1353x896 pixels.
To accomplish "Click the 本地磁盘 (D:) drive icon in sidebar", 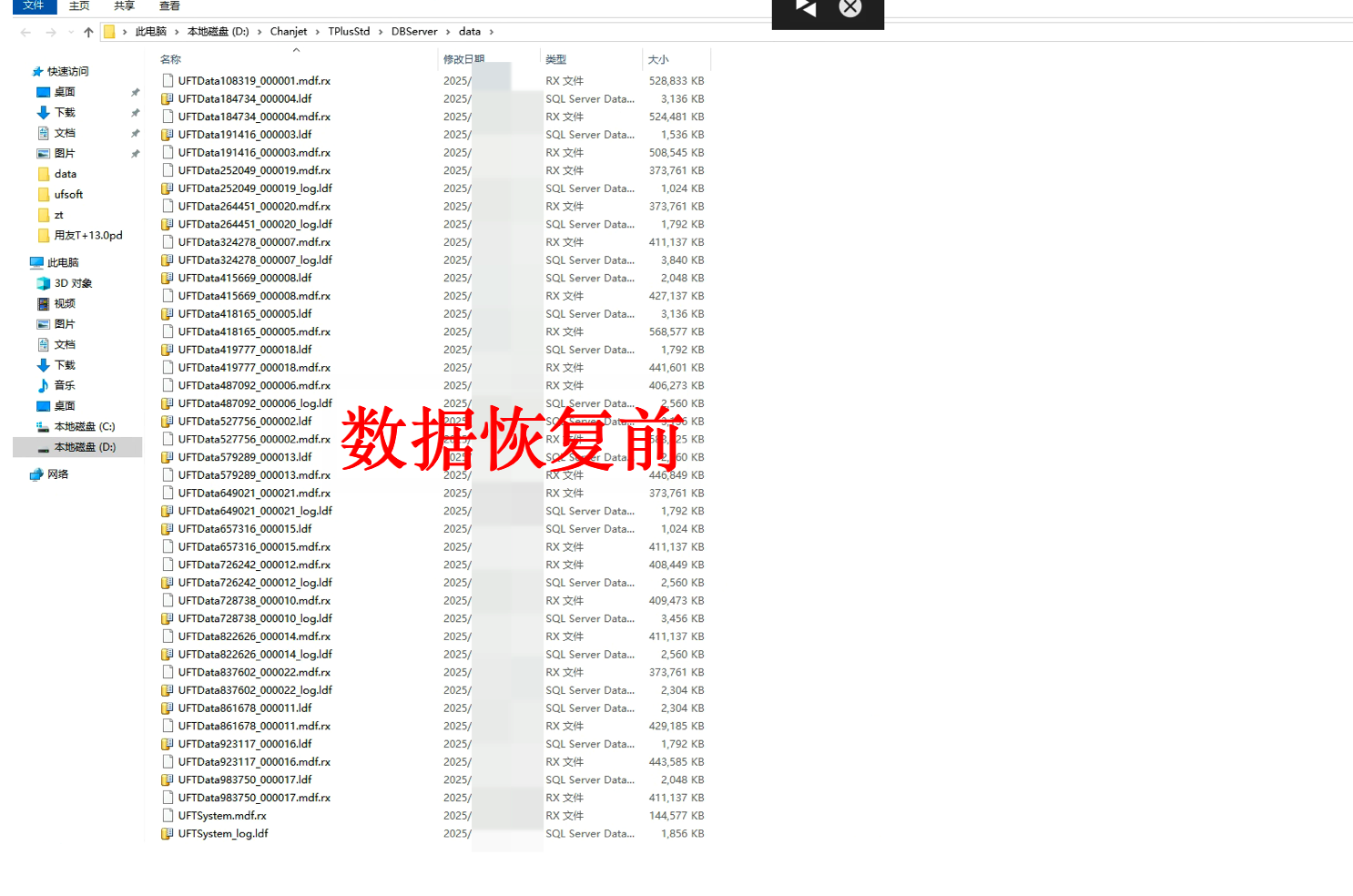I will [43, 448].
